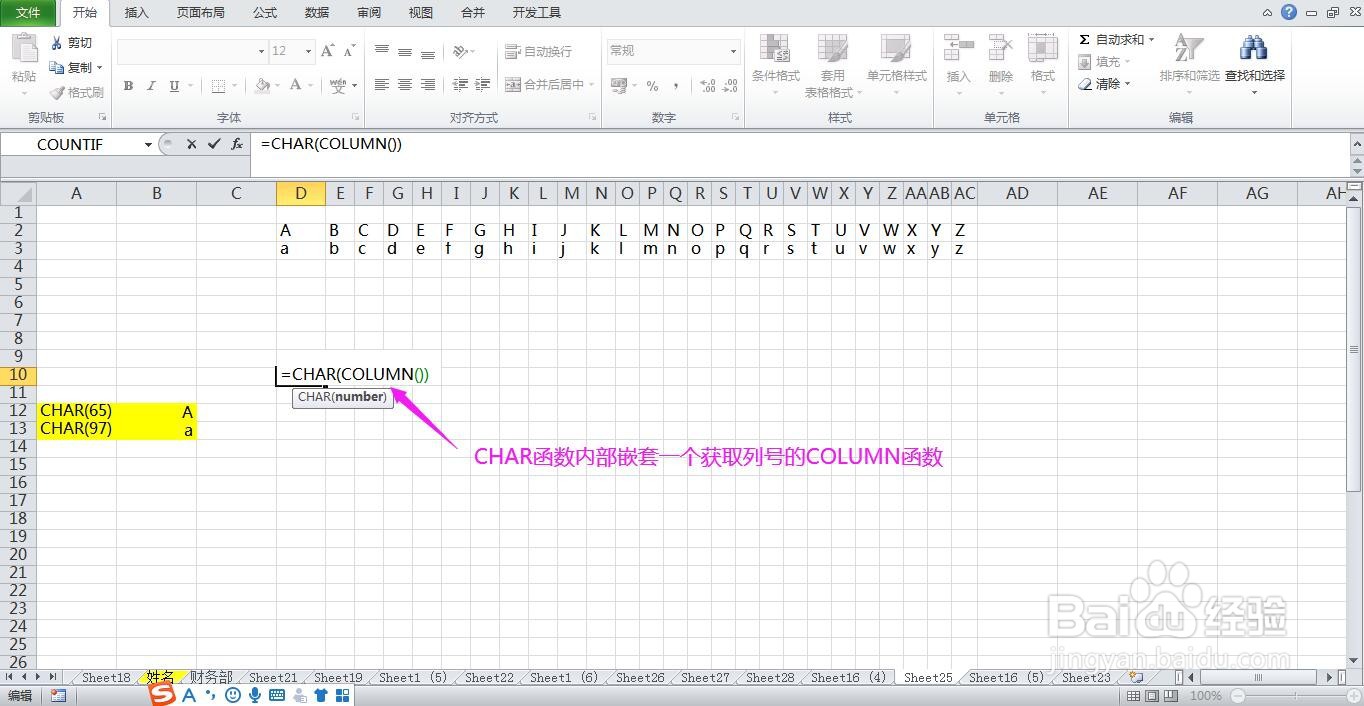The width and height of the screenshot is (1364, 706).
Task: Center text horizontally in the cell
Action: (x=405, y=85)
